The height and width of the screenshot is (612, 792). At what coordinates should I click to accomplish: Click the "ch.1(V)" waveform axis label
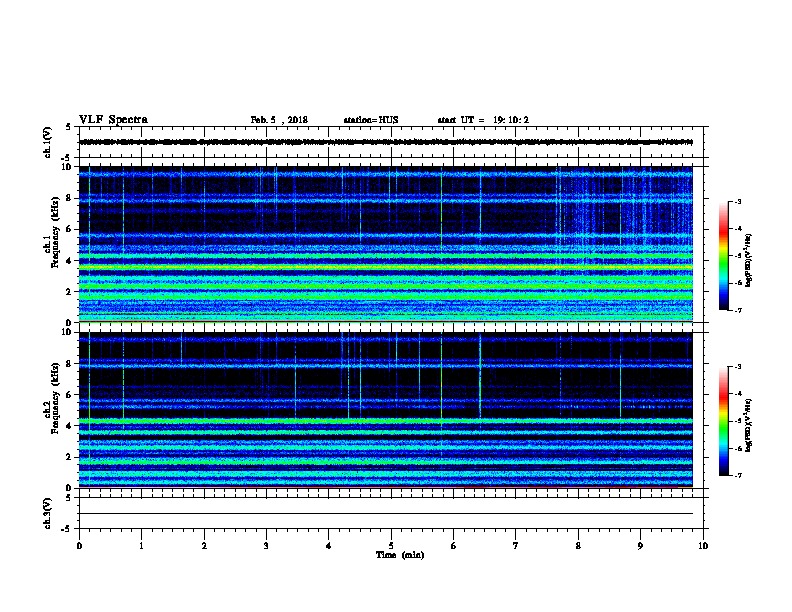point(48,142)
